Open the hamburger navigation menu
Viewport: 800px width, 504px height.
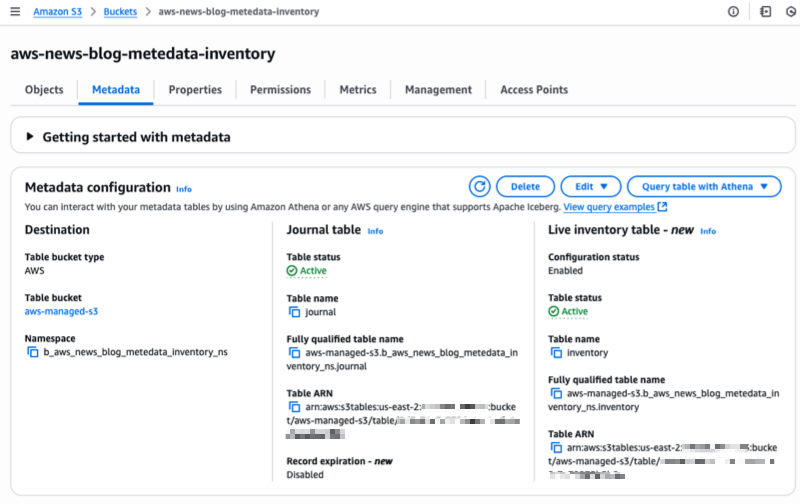15,11
